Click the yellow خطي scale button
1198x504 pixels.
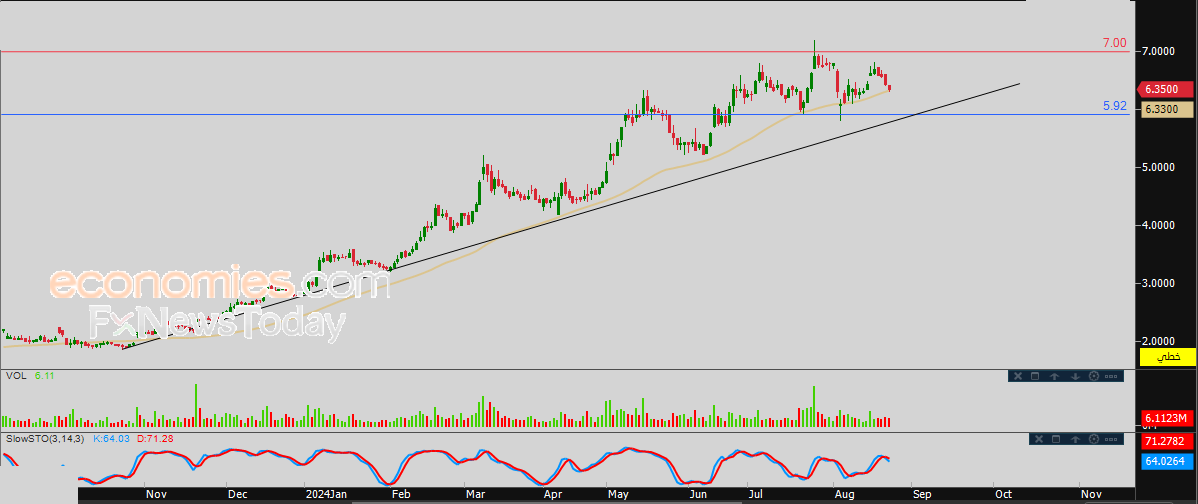(x=1168, y=357)
